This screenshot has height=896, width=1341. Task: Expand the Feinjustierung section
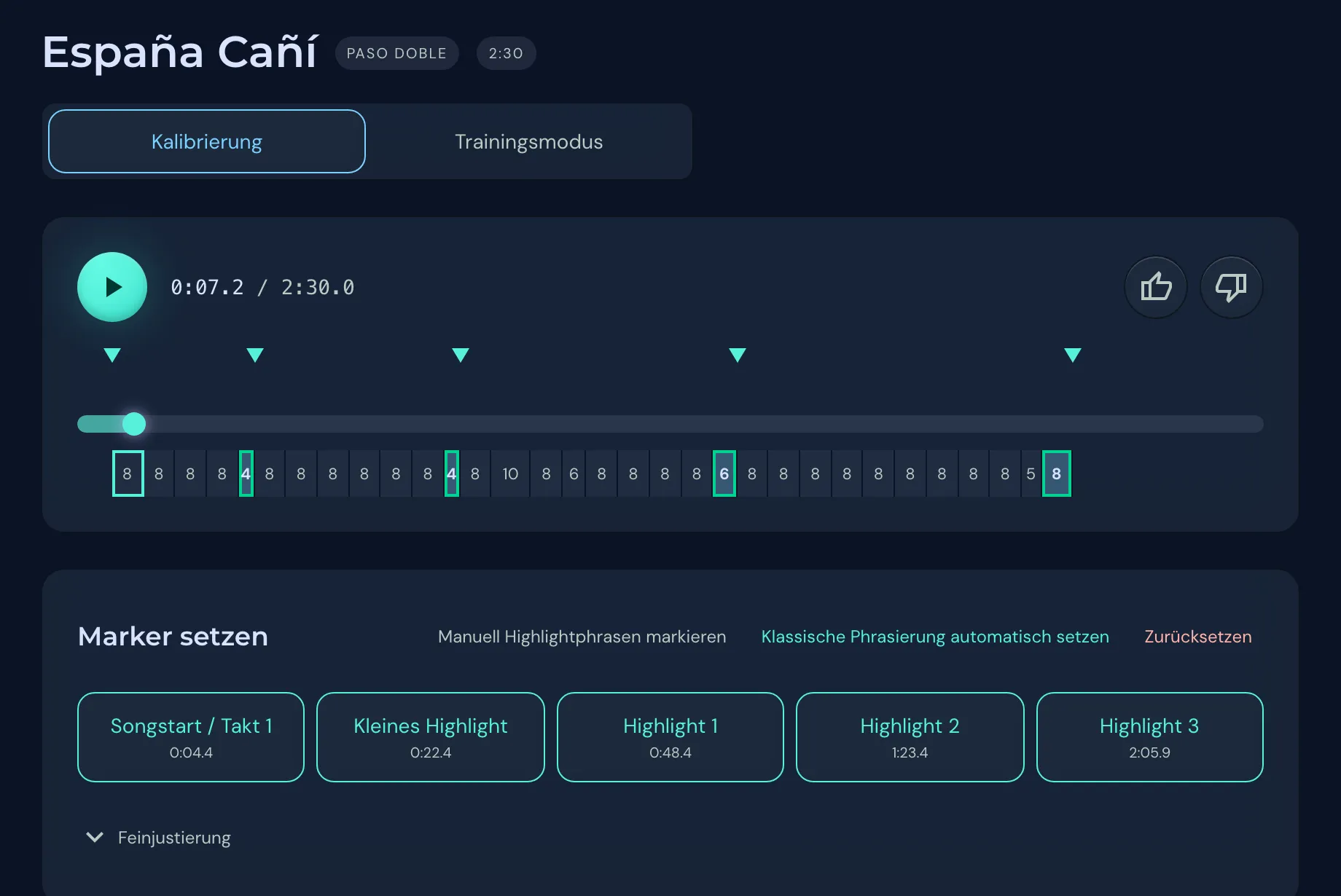click(158, 838)
